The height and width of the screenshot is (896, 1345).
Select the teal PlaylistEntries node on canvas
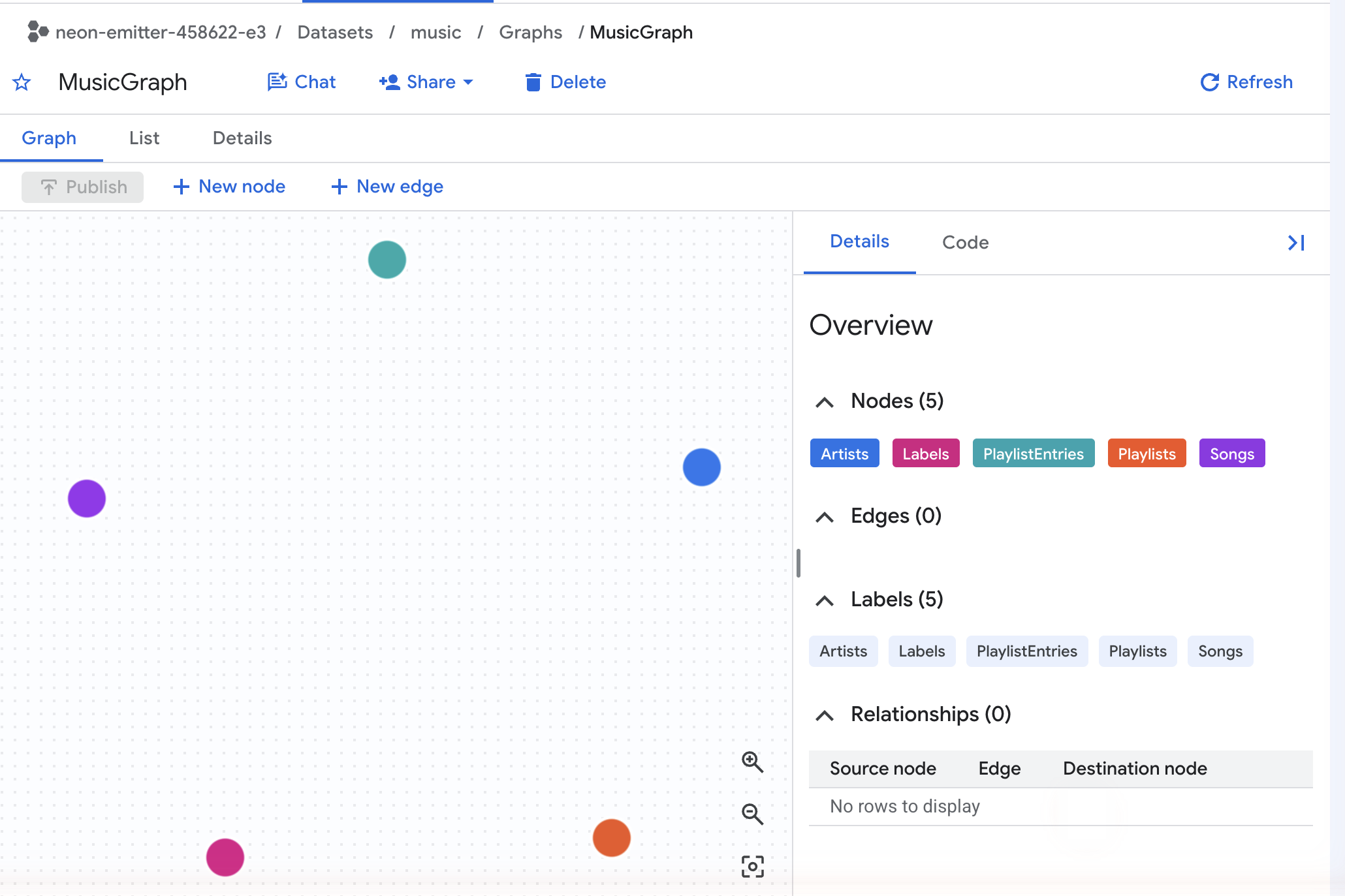tap(387, 260)
